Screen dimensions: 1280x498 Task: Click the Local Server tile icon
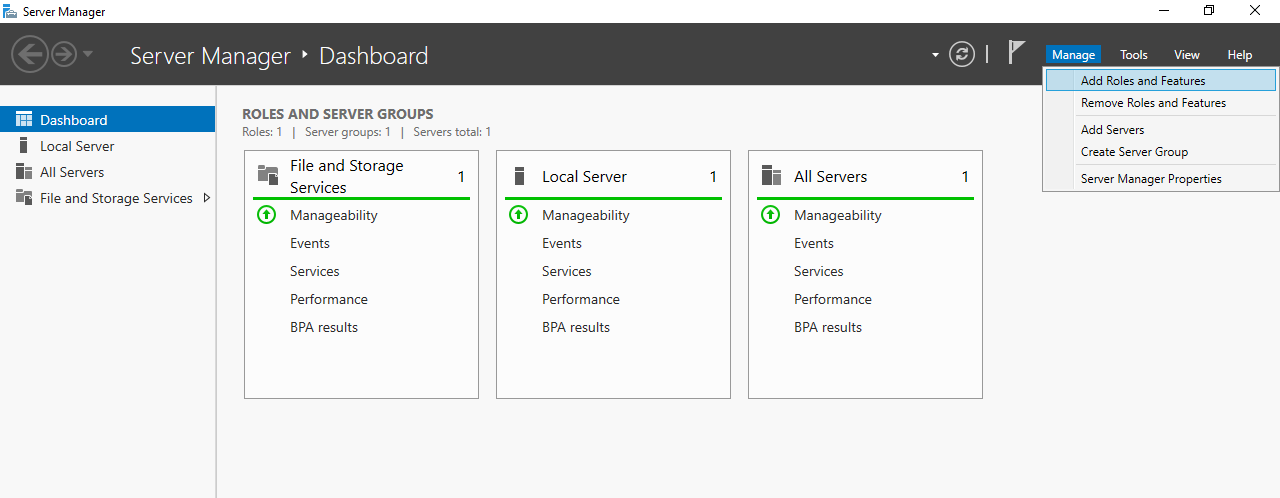519,176
